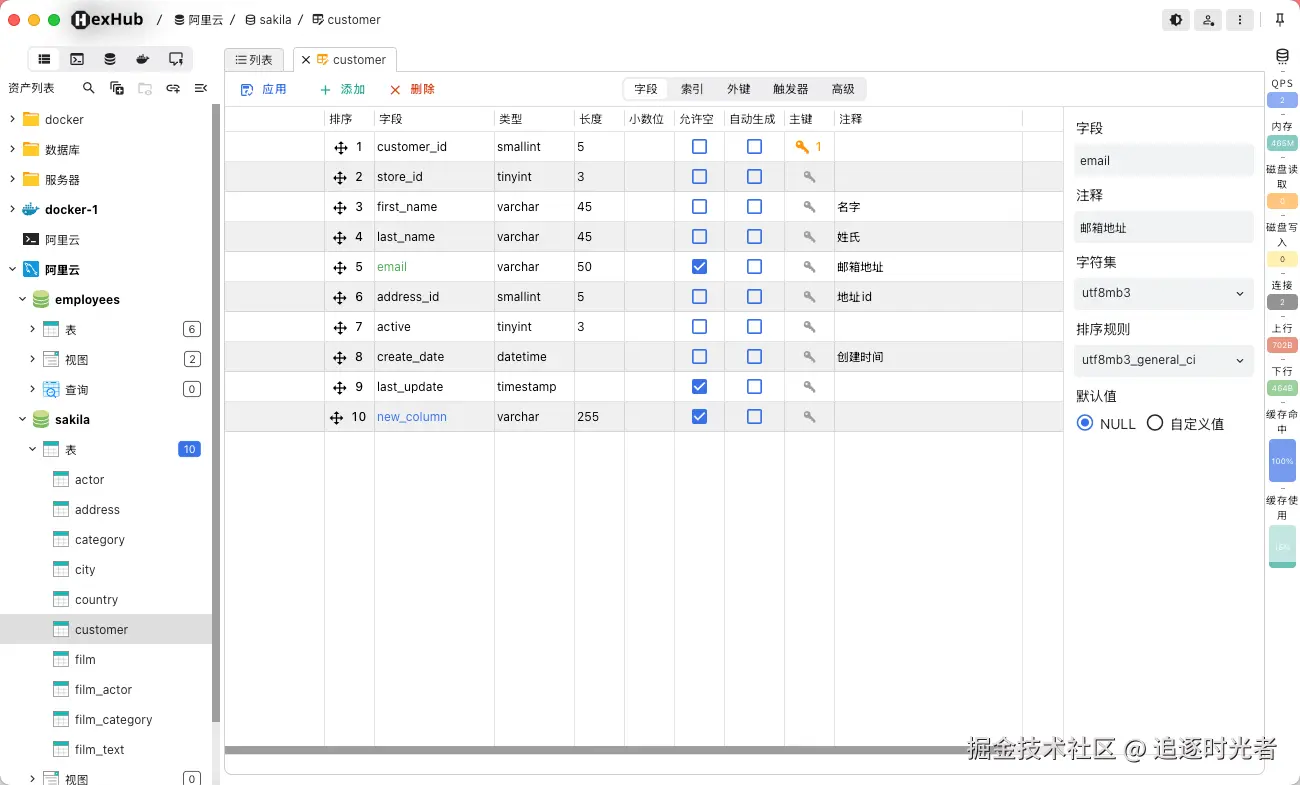Switch to the asset list view icon
Screen dimensions: 1300x785
tap(44, 59)
